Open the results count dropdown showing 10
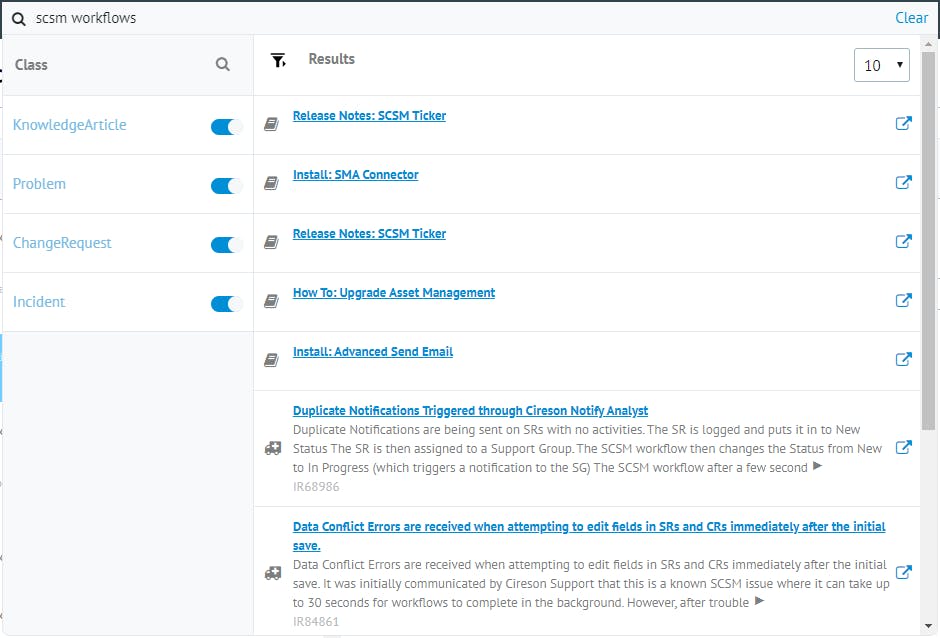Screen dimensions: 940x638 [x=881, y=65]
